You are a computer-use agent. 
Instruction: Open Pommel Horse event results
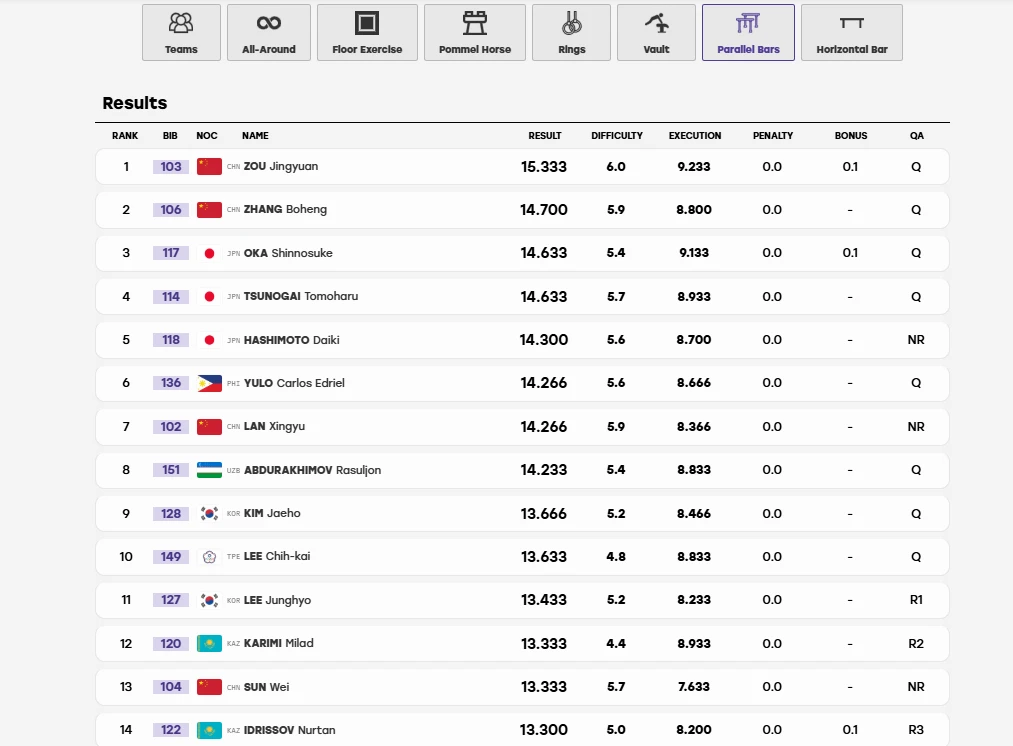[475, 33]
